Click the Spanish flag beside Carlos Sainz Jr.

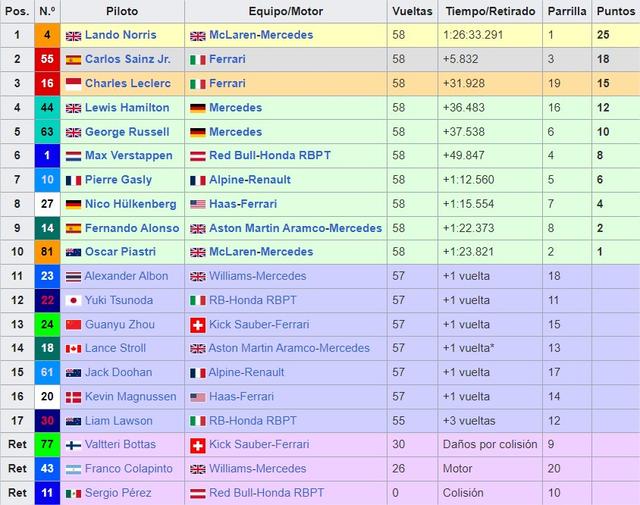pos(73,60)
